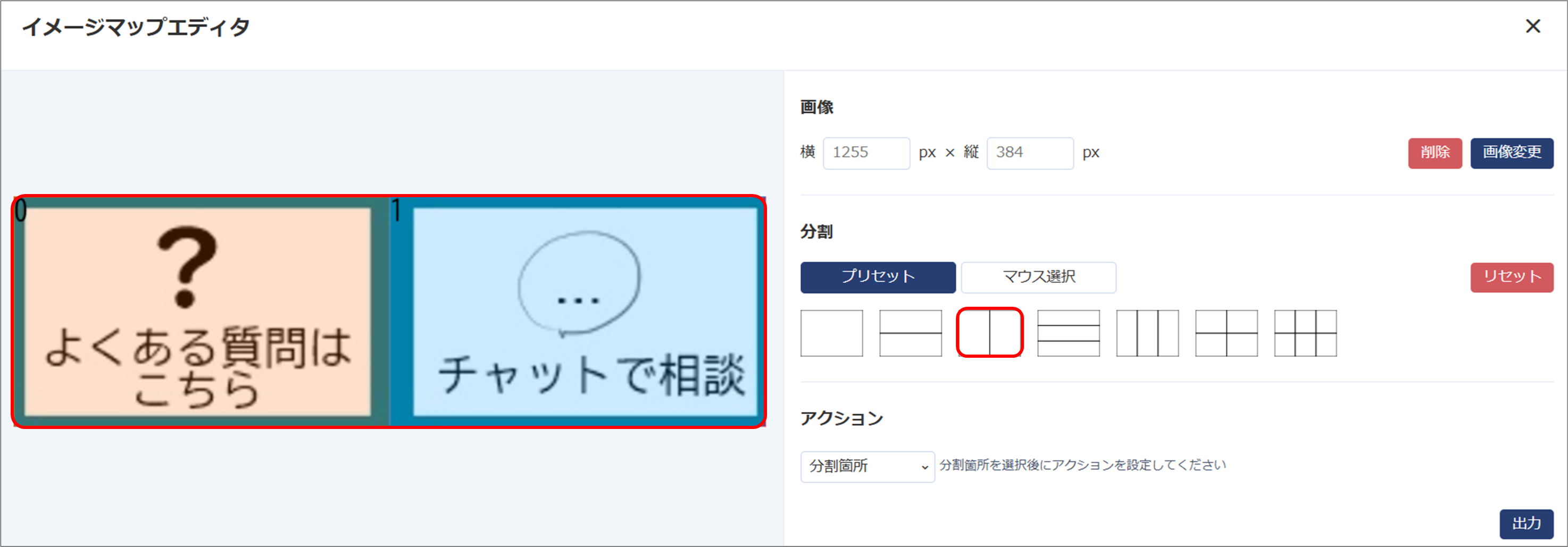Focus the 縦 height field showing 384
1568x547 pixels.
coord(1030,153)
